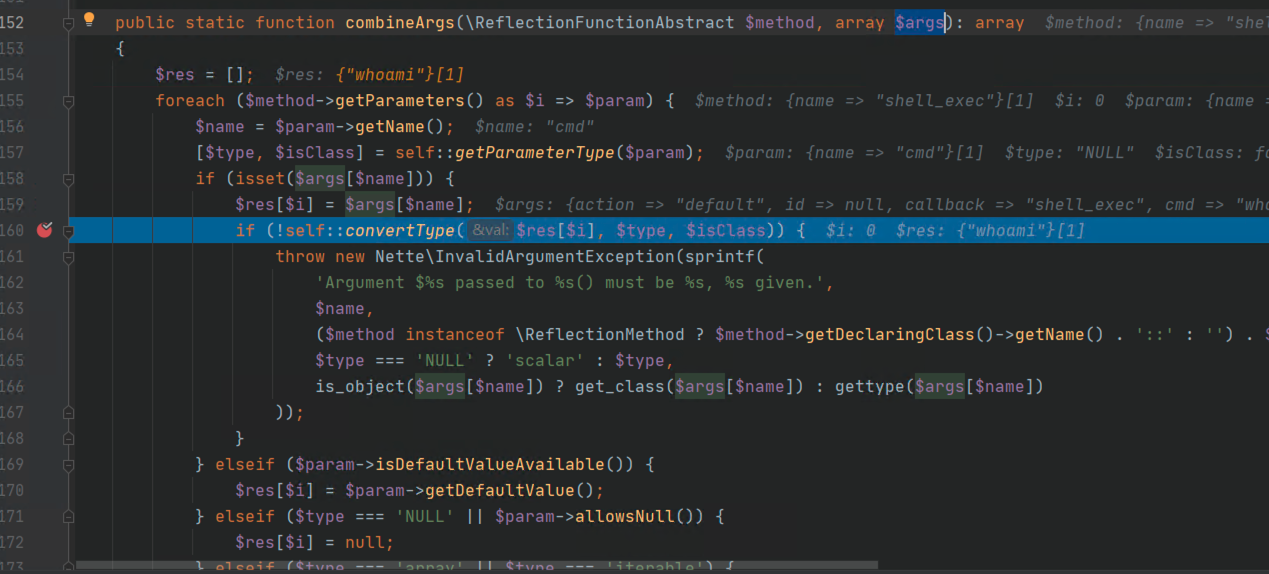Viewport: 1269px width, 574px height.
Task: Click the highlighted $args parameter in the signature
Action: 919,23
